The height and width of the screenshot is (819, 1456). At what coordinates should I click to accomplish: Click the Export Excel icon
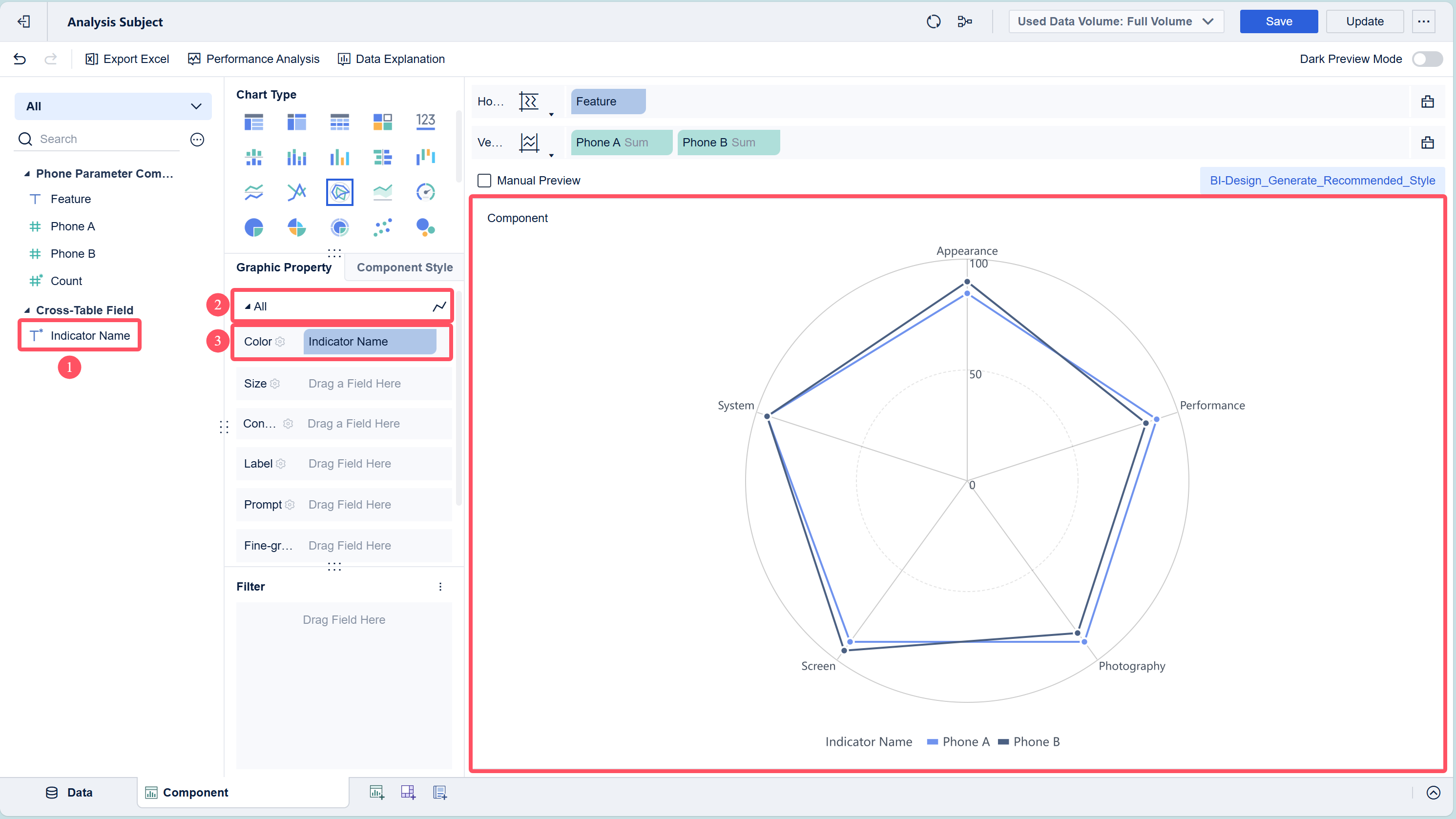click(91, 59)
